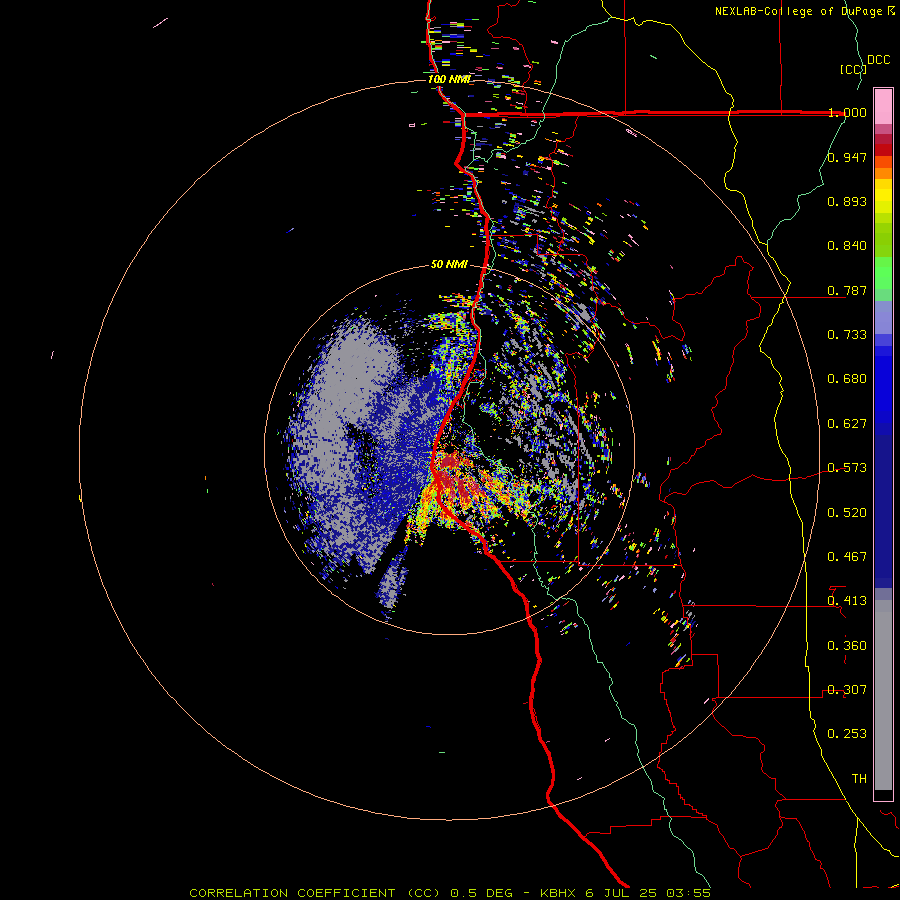The height and width of the screenshot is (900, 900).
Task: Select the 0.360 legend value
Action: (847, 646)
